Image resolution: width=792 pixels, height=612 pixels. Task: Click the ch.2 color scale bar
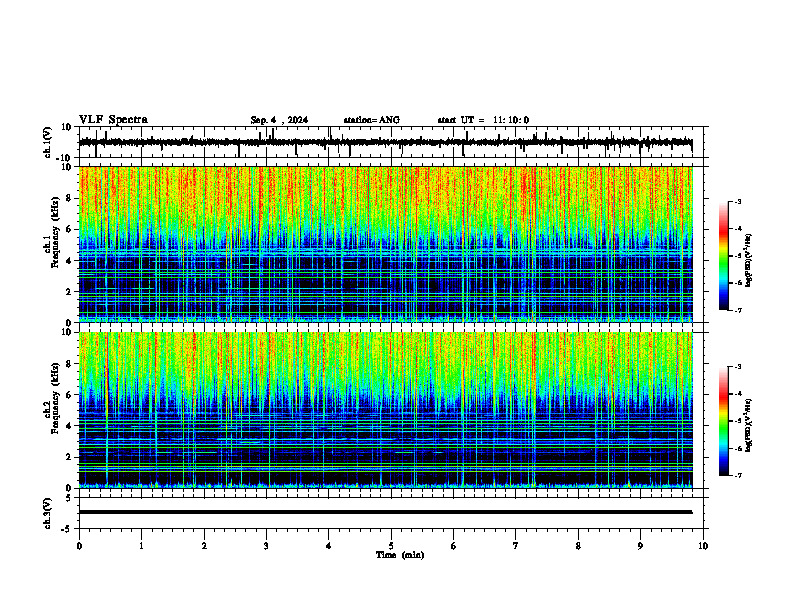click(723, 421)
